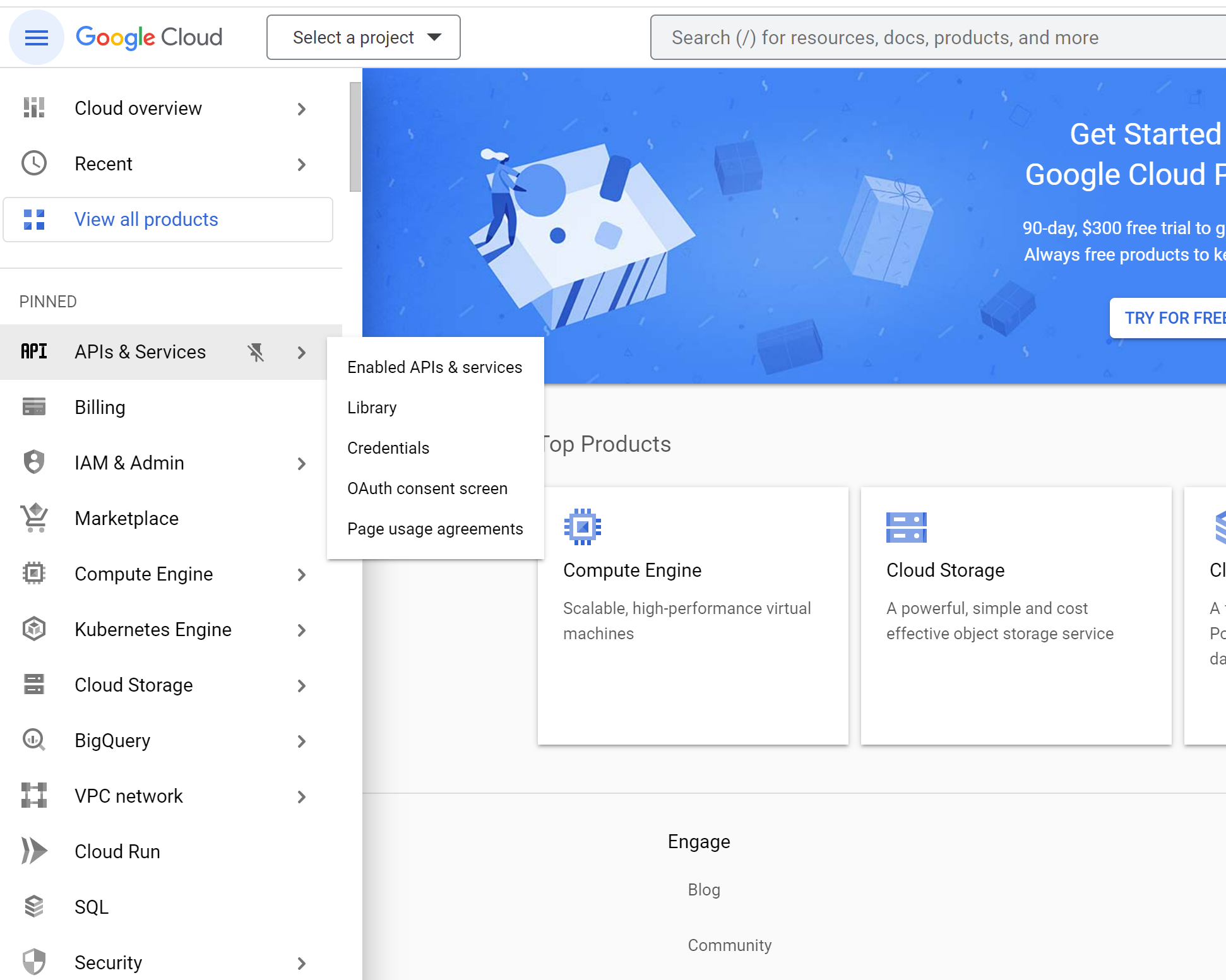1226x980 pixels.
Task: Expand the Cloud overview submenu arrow
Action: (x=302, y=109)
